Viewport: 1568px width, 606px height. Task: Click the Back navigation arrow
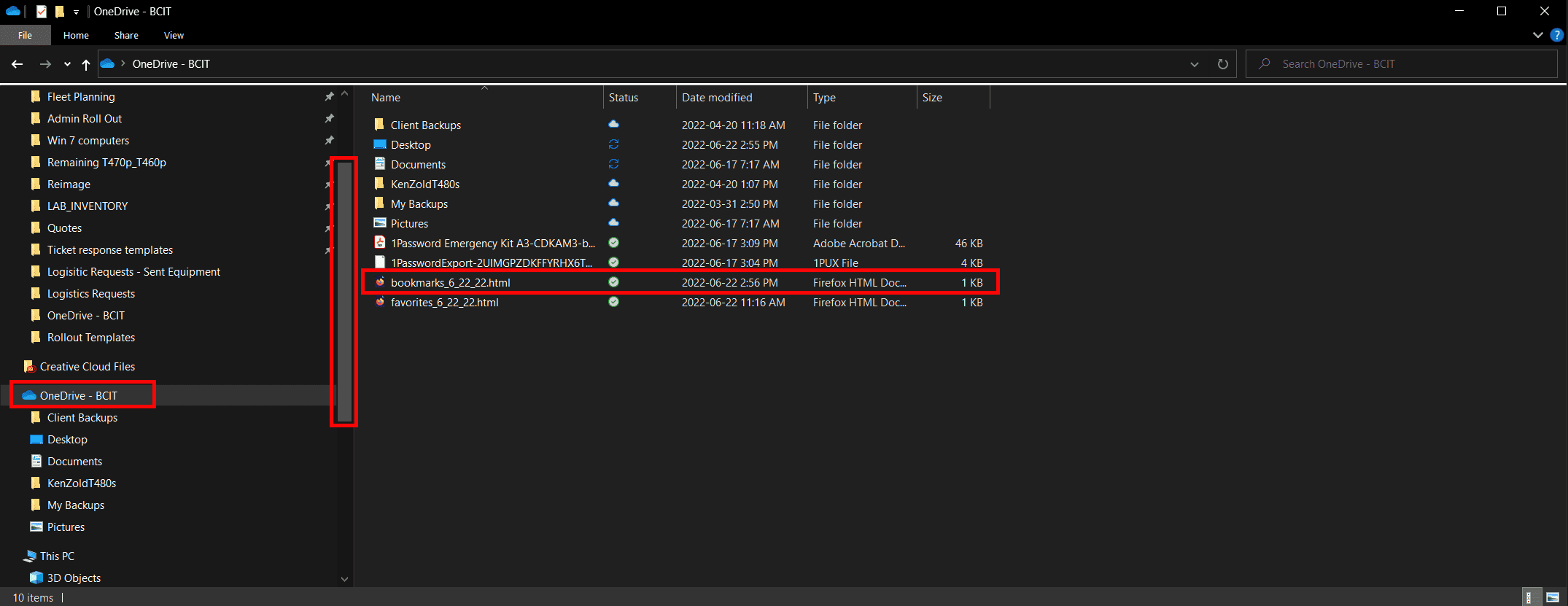[18, 64]
